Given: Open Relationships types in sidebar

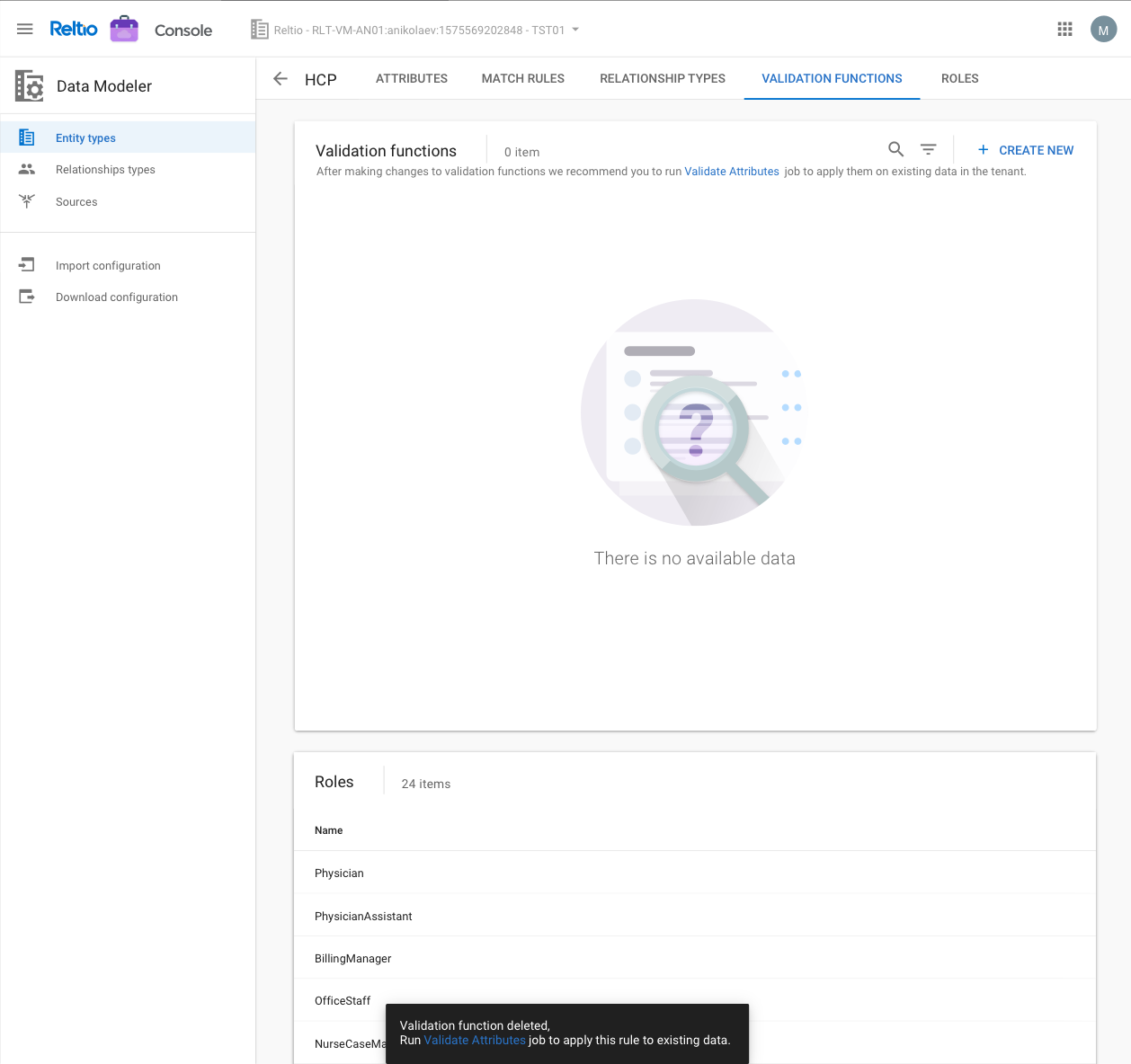Looking at the screenshot, I should pos(128,169).
